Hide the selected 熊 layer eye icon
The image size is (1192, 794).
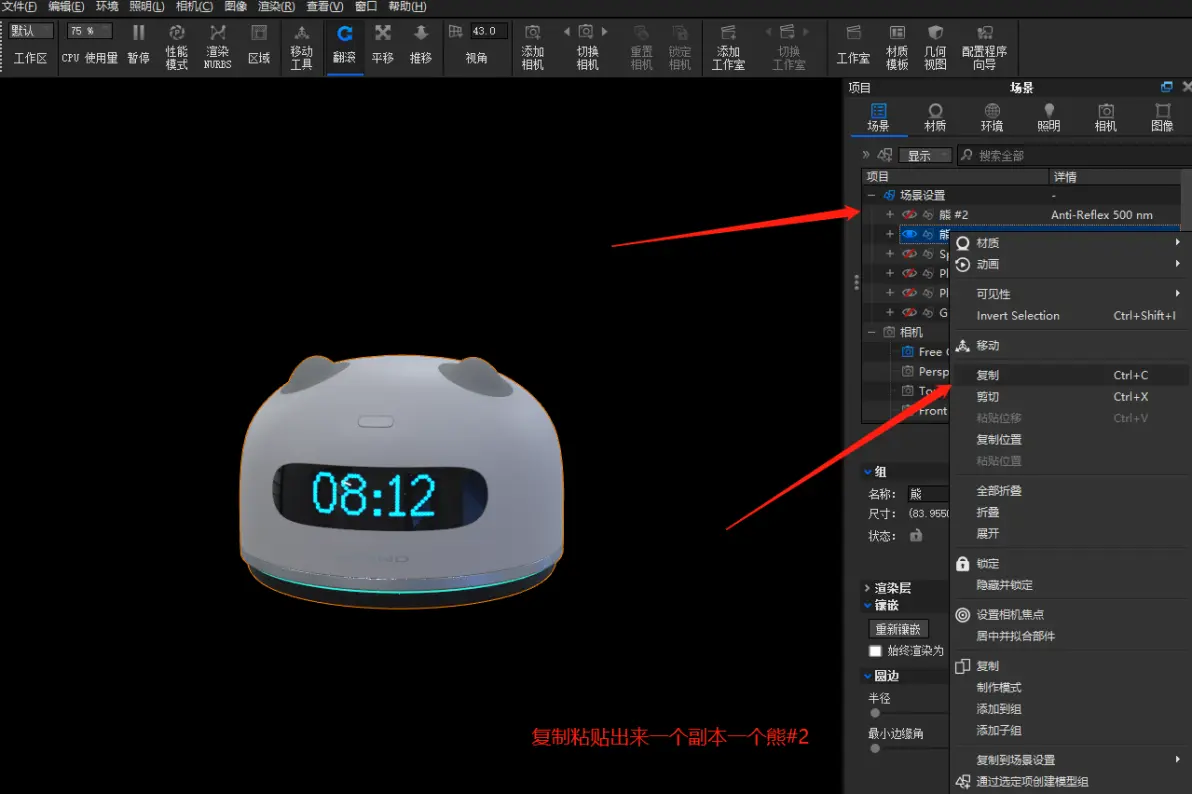909,234
